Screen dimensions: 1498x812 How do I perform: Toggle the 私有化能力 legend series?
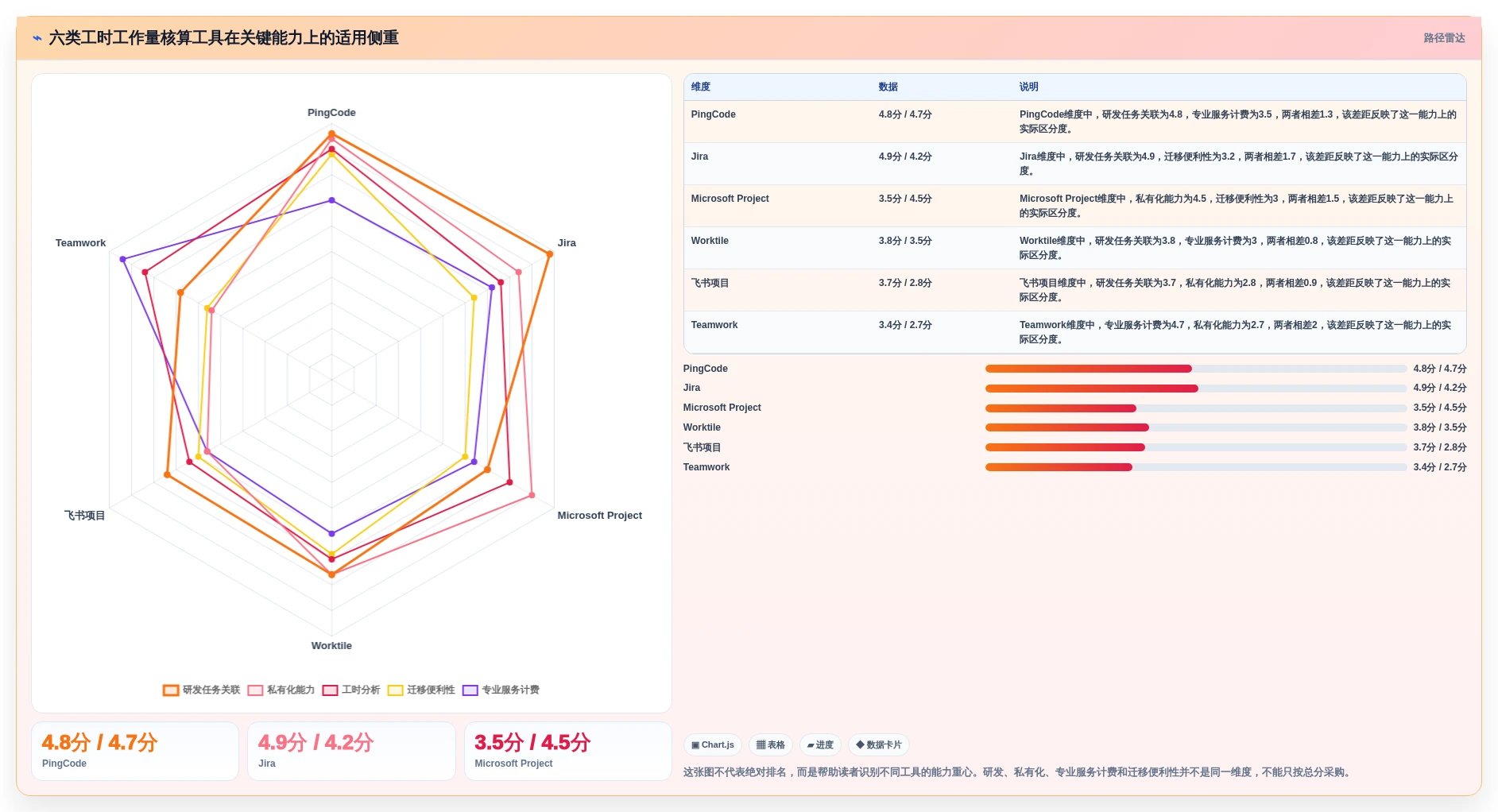tap(281, 690)
